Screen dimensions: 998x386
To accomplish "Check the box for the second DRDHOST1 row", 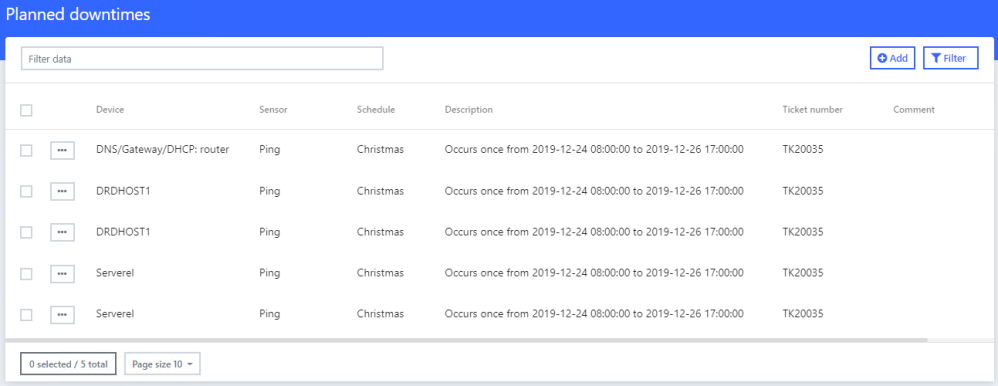I will (x=26, y=232).
